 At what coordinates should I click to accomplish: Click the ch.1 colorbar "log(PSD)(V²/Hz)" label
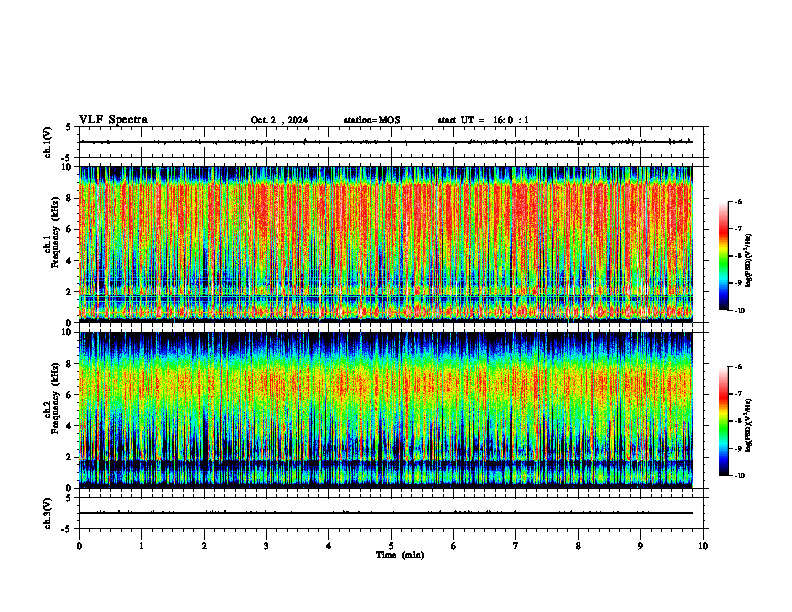pyautogui.click(x=749, y=260)
